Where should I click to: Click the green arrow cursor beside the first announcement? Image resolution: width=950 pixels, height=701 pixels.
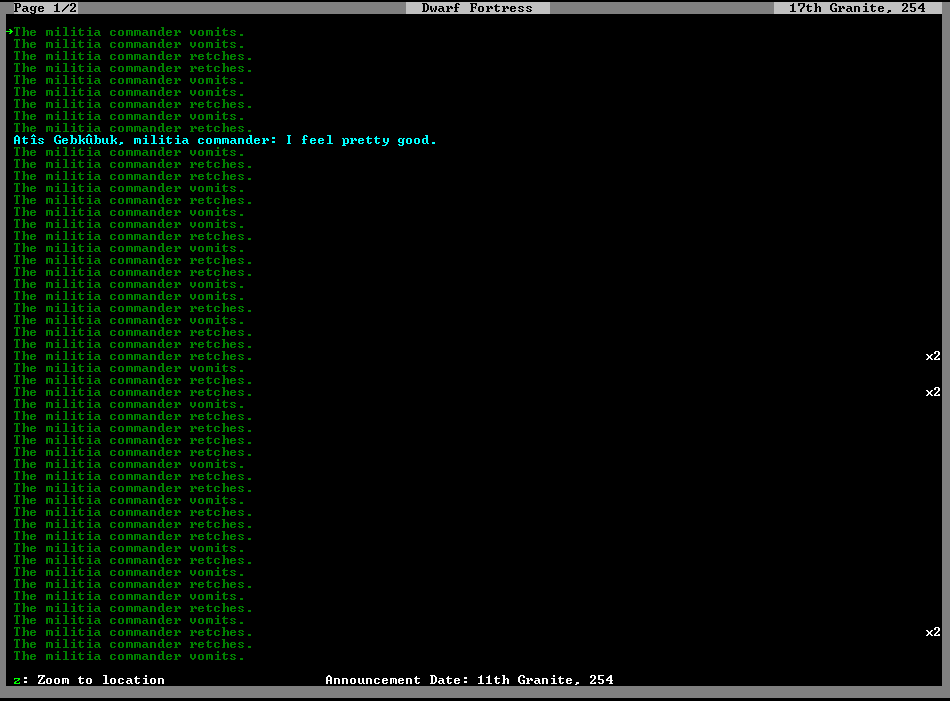(10, 32)
